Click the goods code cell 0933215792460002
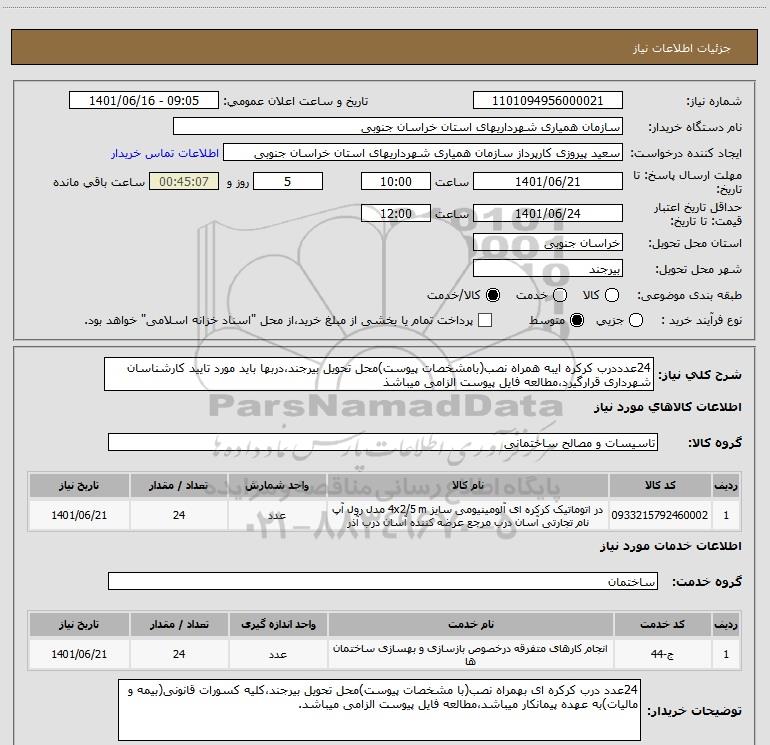Screen dimensions: 770x745 (660, 515)
